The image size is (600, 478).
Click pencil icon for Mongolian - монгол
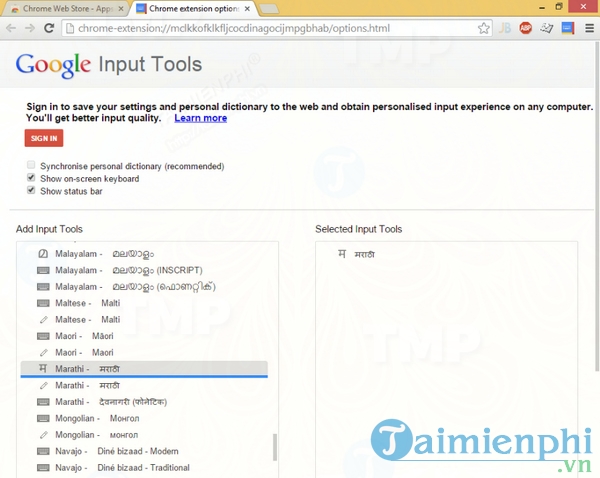[44, 435]
